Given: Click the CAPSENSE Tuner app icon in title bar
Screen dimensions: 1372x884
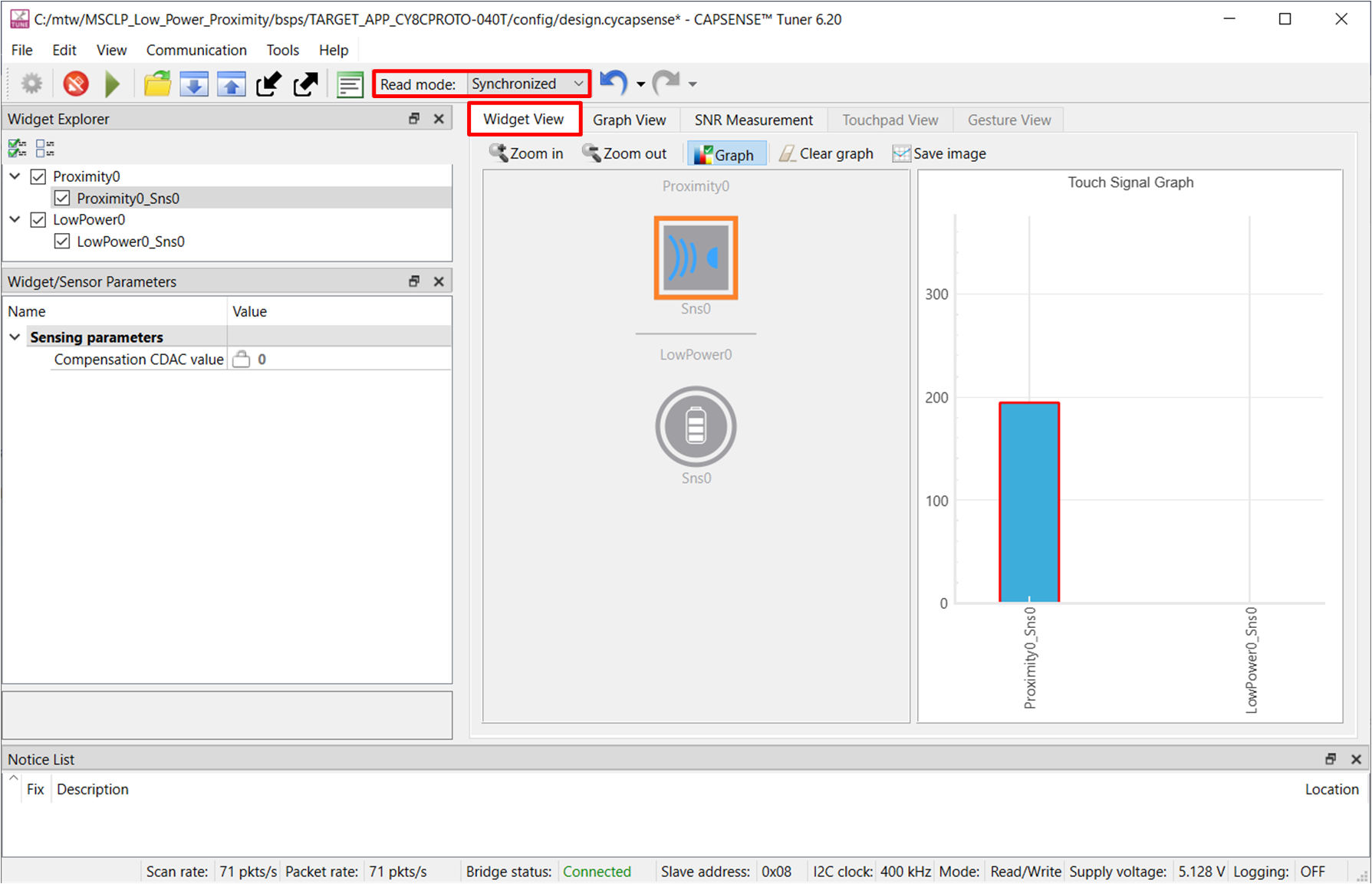Looking at the screenshot, I should [19, 19].
